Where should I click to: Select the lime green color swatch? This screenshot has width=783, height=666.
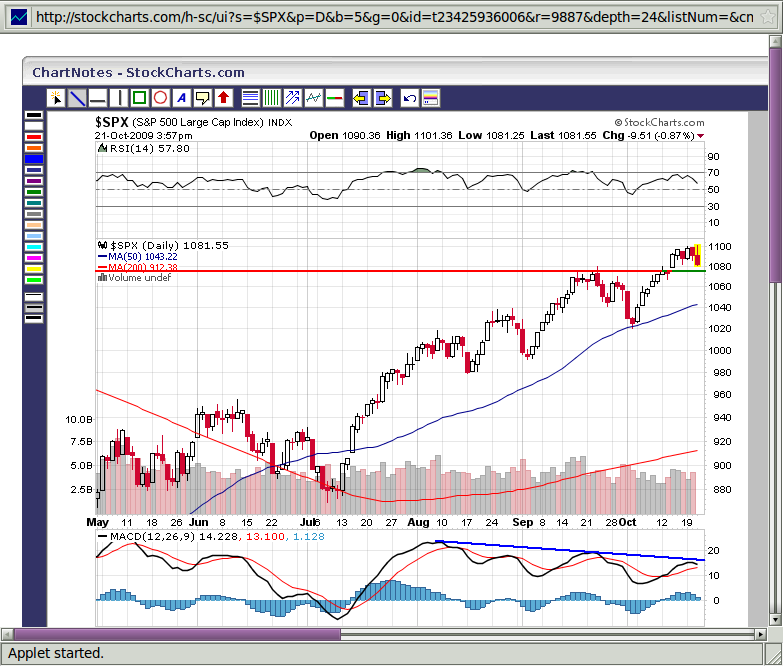coord(34,280)
